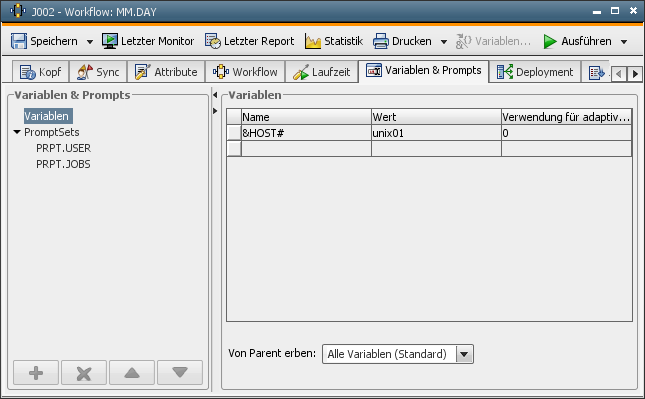Viewport: 645px width, 399px height.
Task: Click the X delete button
Action: [84, 373]
